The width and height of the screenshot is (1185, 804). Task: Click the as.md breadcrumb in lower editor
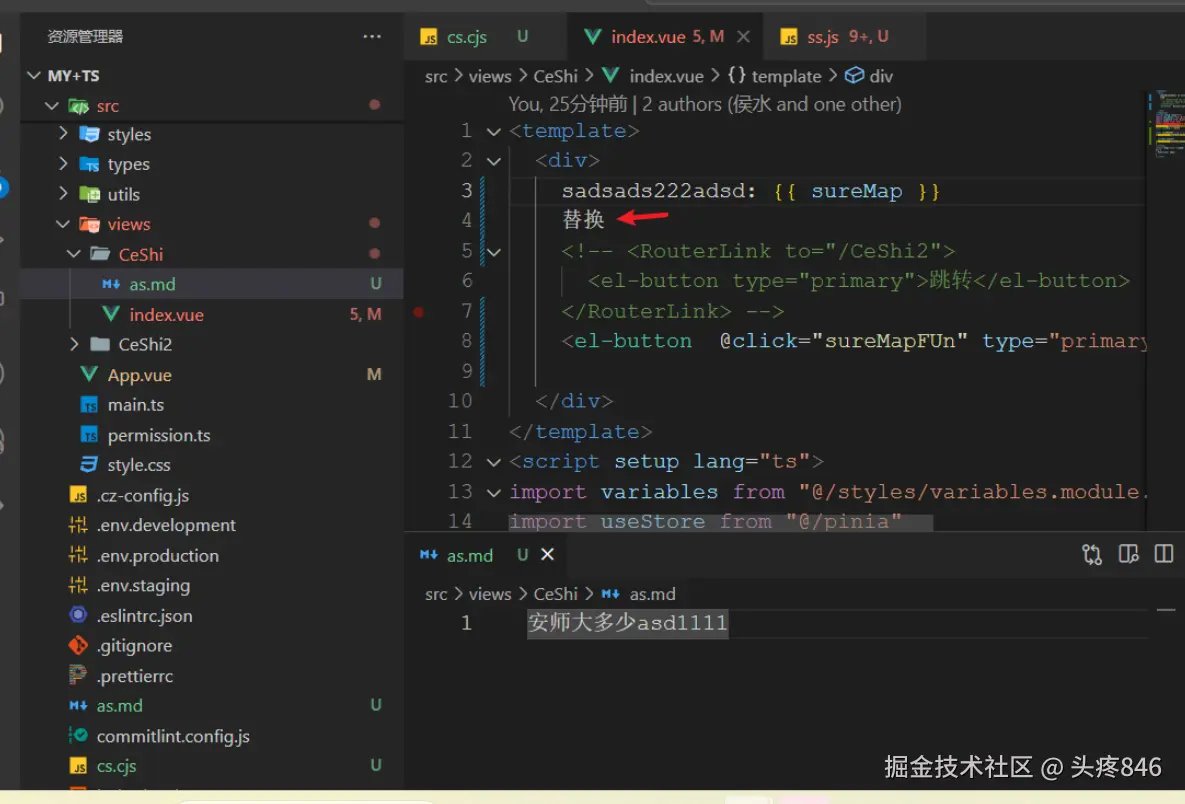639,594
